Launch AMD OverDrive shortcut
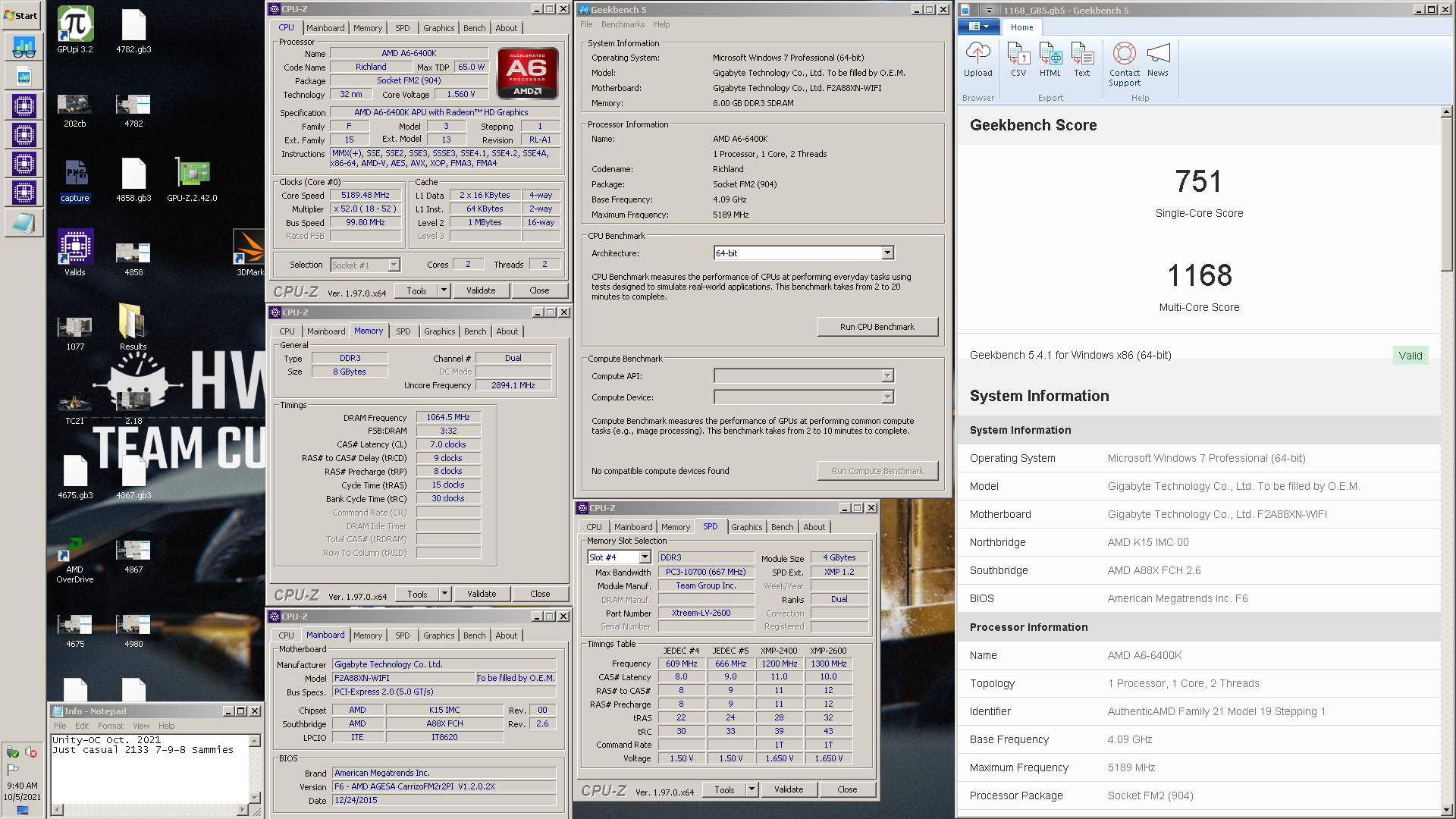Image resolution: width=1456 pixels, height=819 pixels. (75, 560)
